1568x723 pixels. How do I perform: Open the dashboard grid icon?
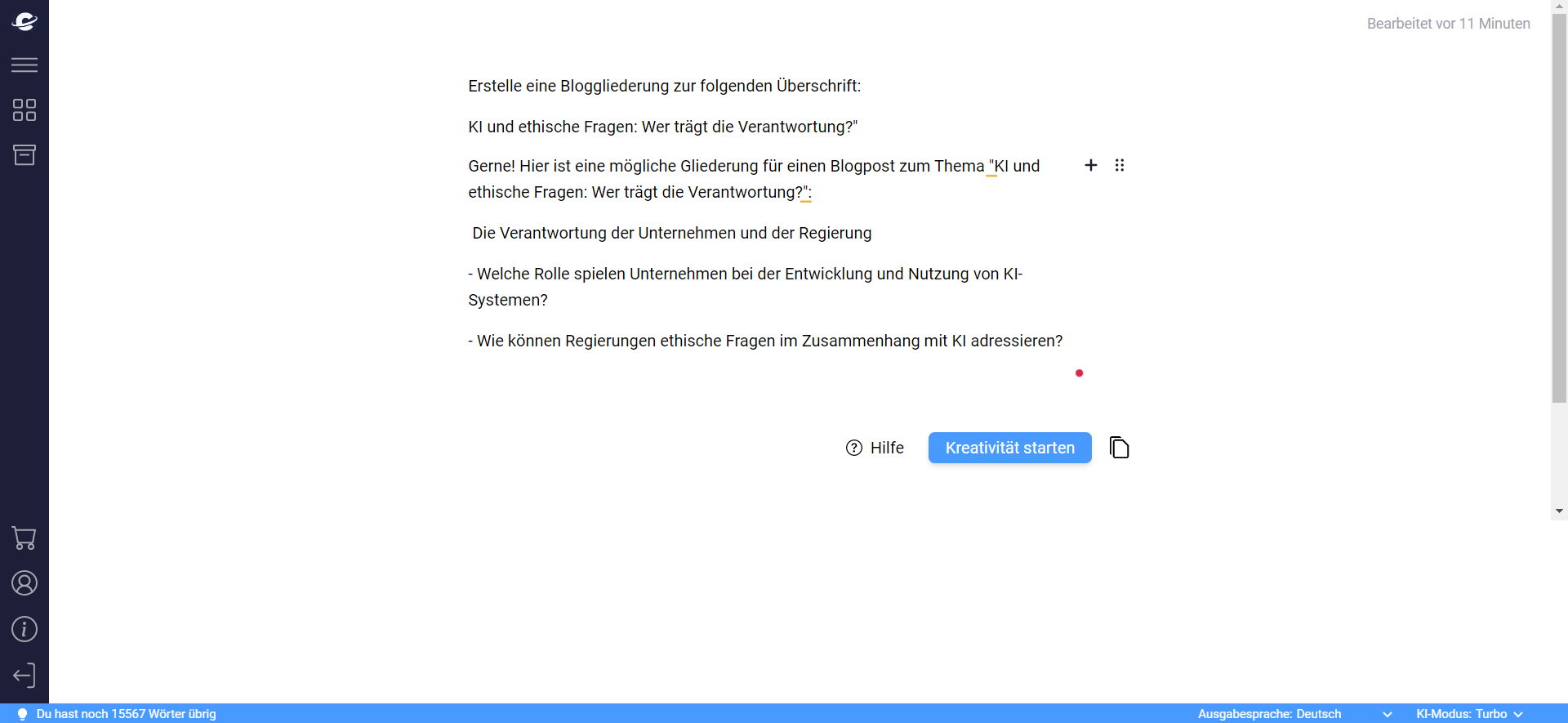click(24, 110)
